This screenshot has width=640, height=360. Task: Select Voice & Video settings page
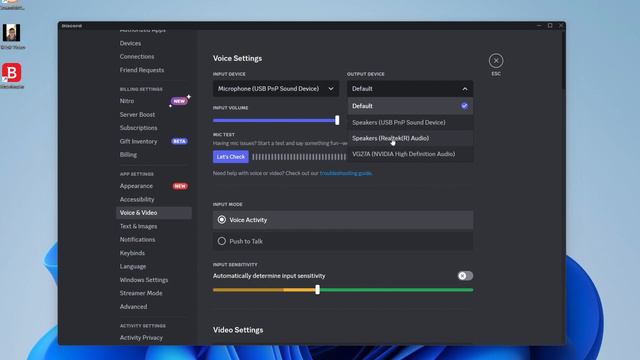pyautogui.click(x=154, y=213)
